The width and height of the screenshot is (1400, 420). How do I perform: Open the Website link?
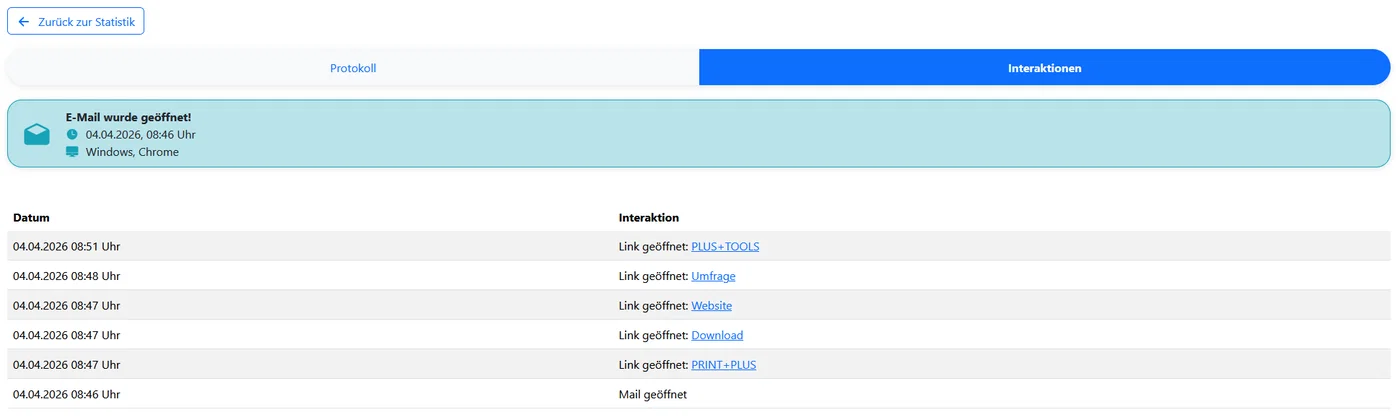click(x=711, y=305)
